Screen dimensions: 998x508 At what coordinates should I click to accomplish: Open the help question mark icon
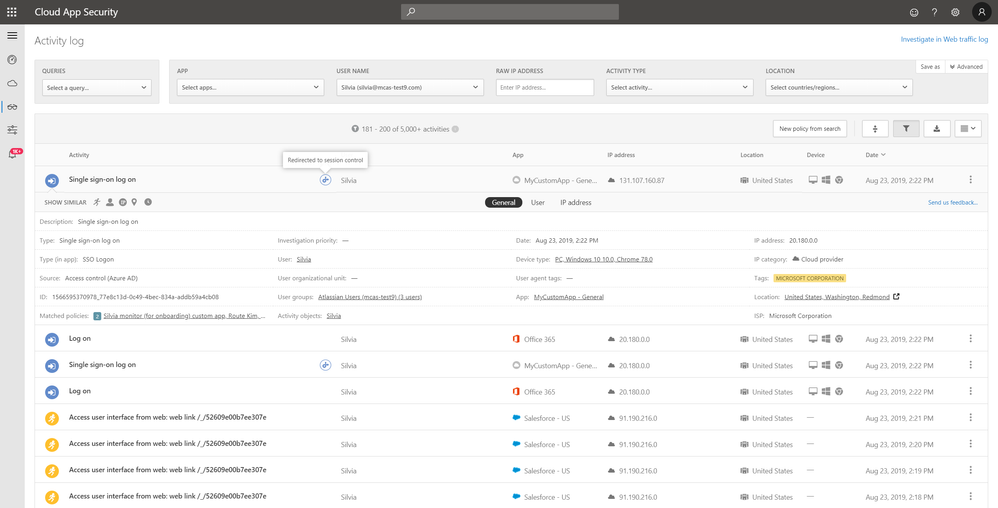coord(934,12)
